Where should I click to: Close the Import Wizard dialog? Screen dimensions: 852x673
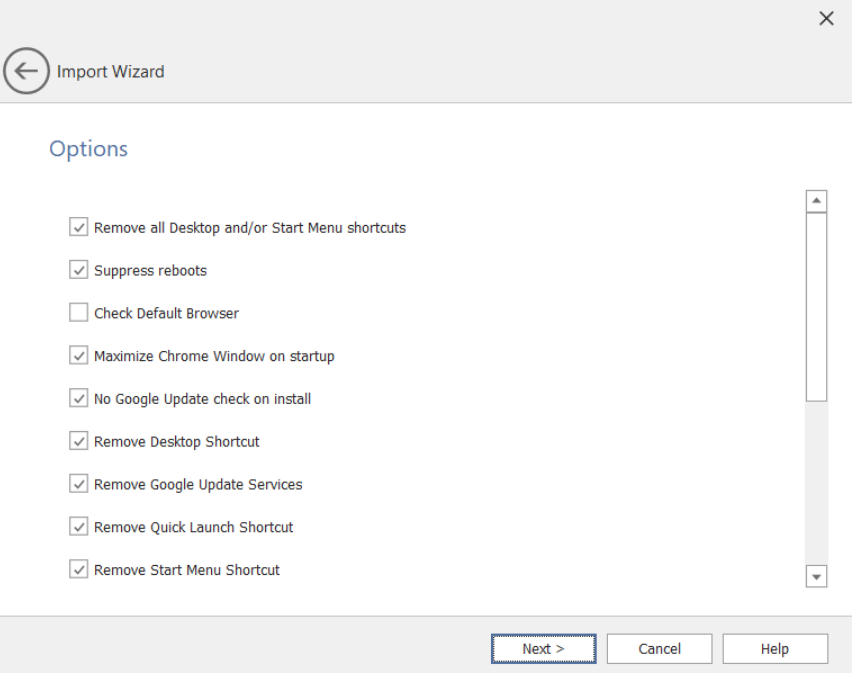click(x=827, y=18)
